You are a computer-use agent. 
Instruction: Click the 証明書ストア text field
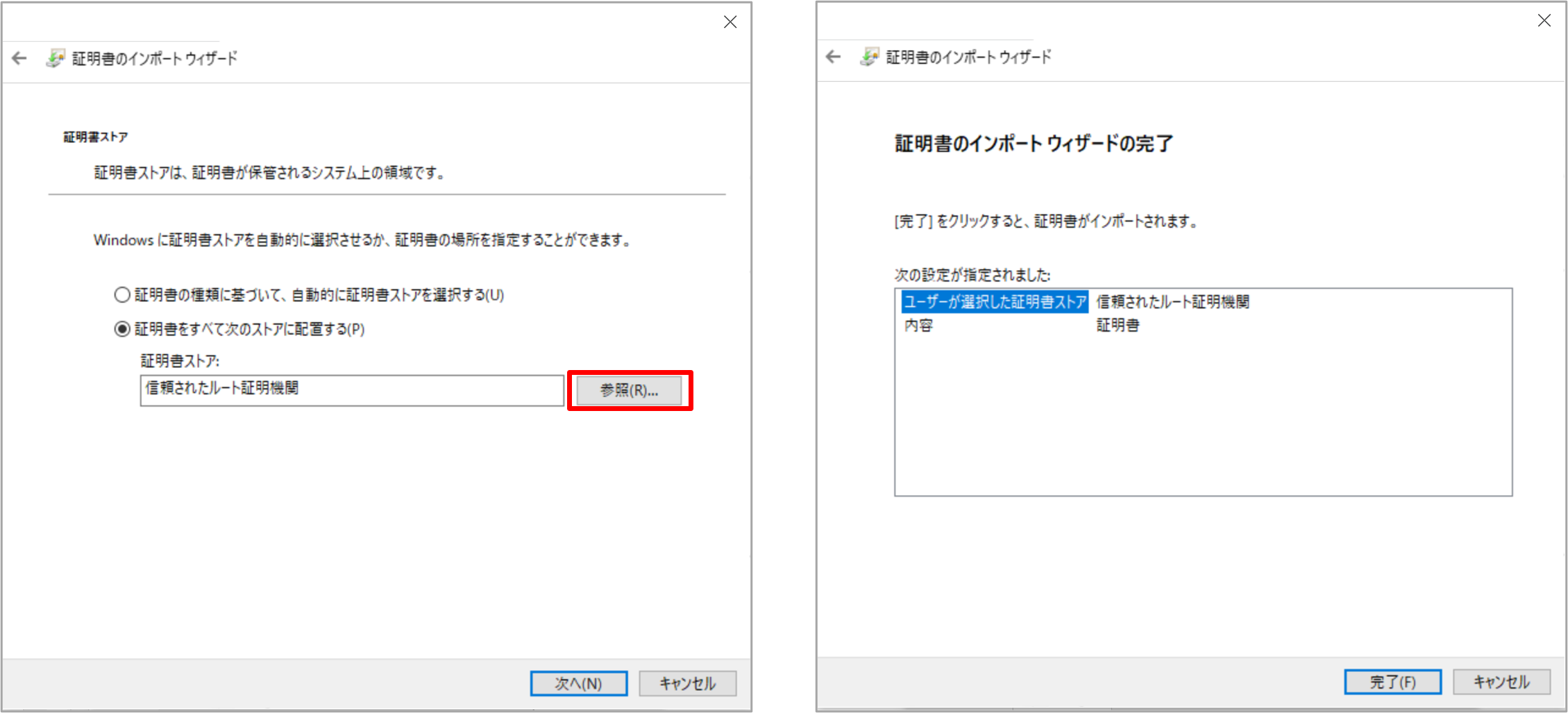352,390
